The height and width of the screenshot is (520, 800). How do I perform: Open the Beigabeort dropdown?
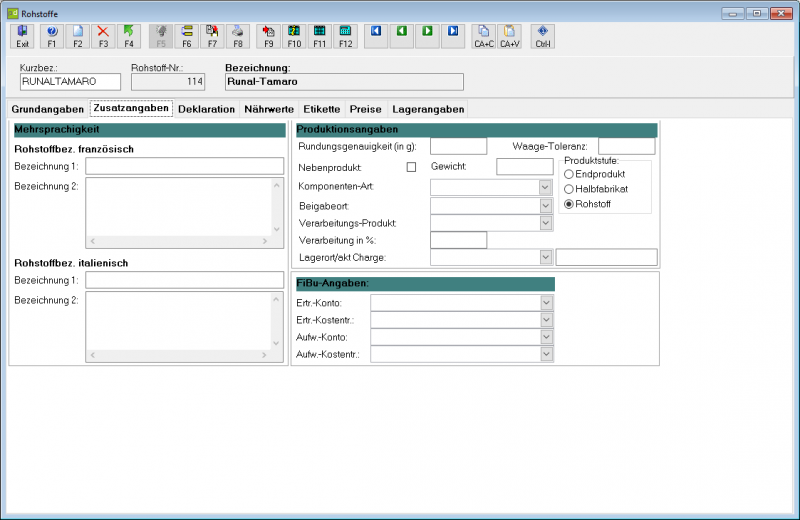click(x=545, y=206)
